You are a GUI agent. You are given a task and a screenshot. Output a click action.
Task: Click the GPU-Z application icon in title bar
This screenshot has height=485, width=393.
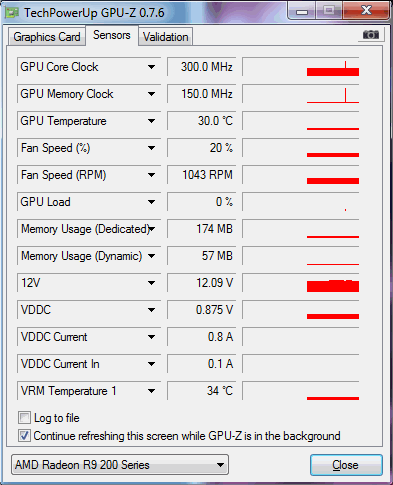pyautogui.click(x=12, y=12)
